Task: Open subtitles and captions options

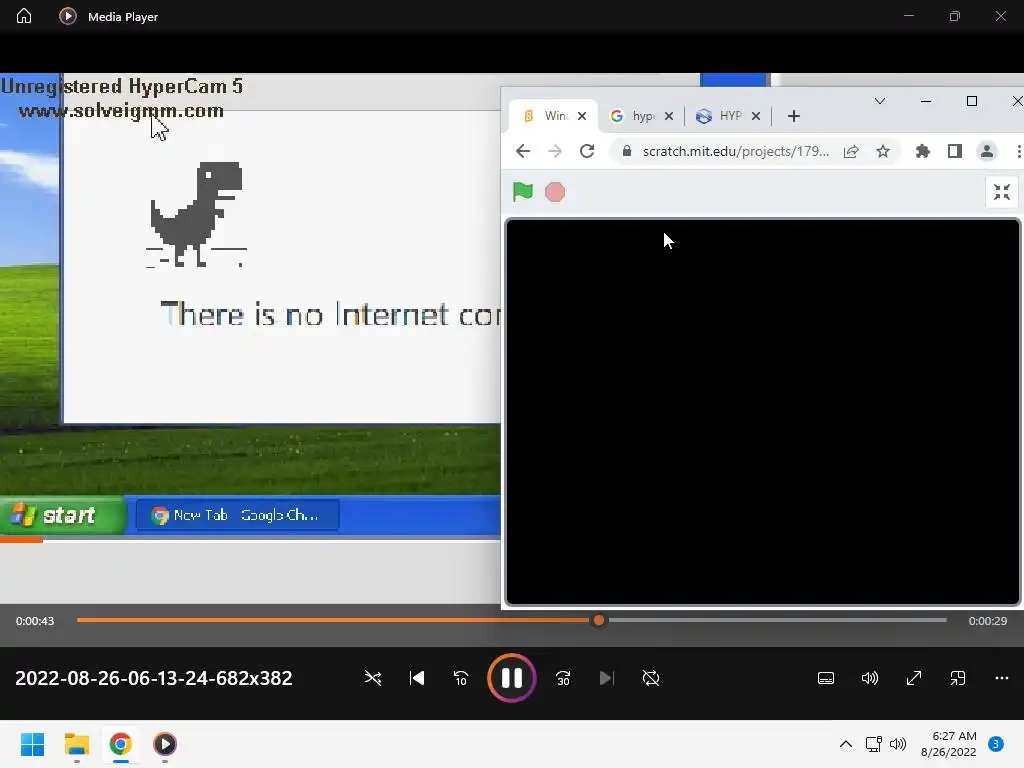Action: 825,678
